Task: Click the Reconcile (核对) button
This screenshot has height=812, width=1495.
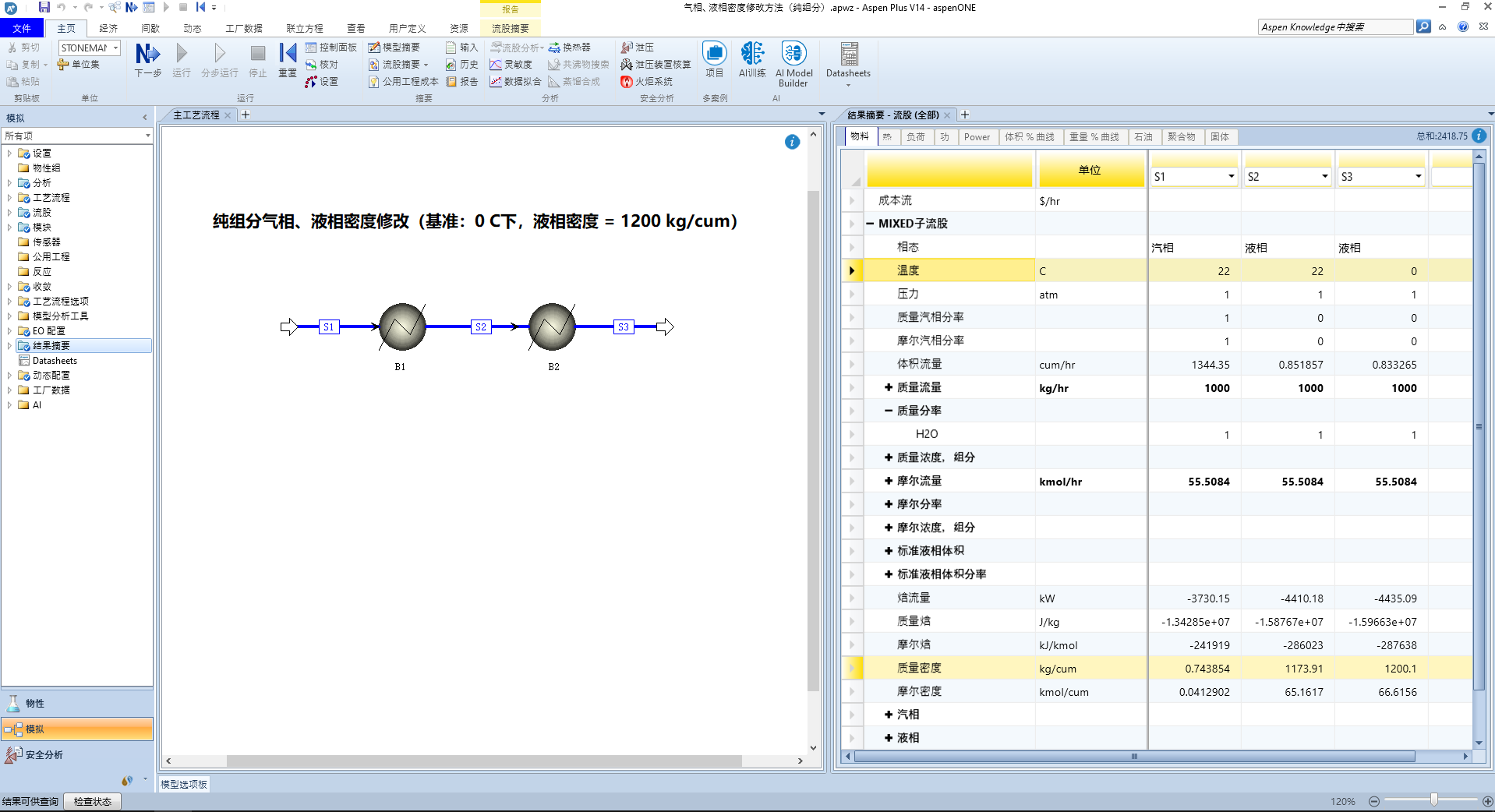Action: 322,65
